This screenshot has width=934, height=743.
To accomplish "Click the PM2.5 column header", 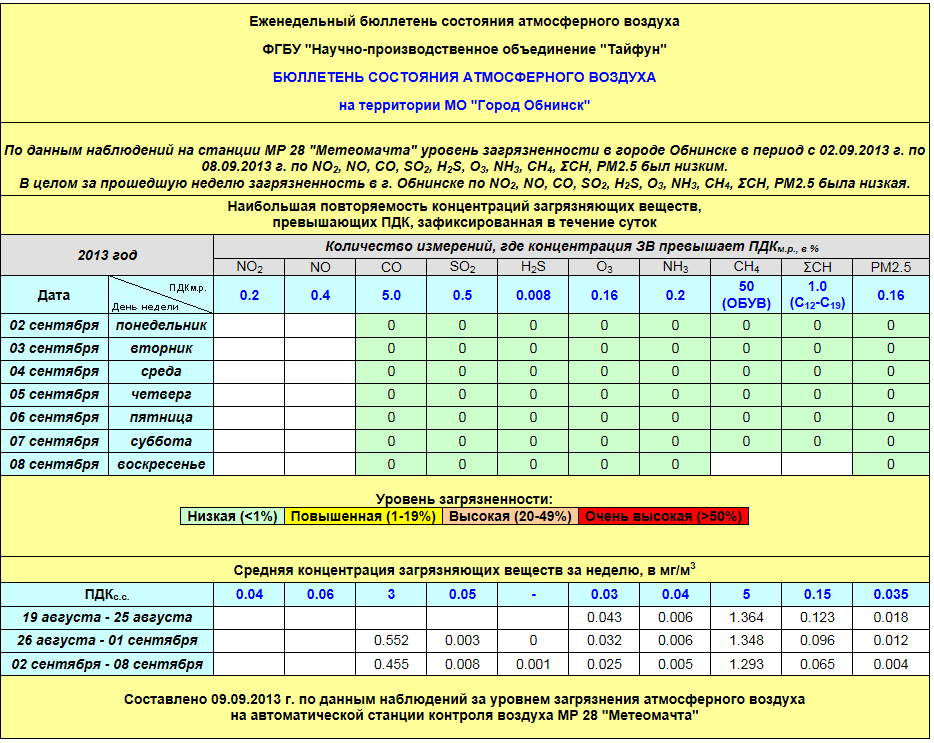I will tap(890, 267).
